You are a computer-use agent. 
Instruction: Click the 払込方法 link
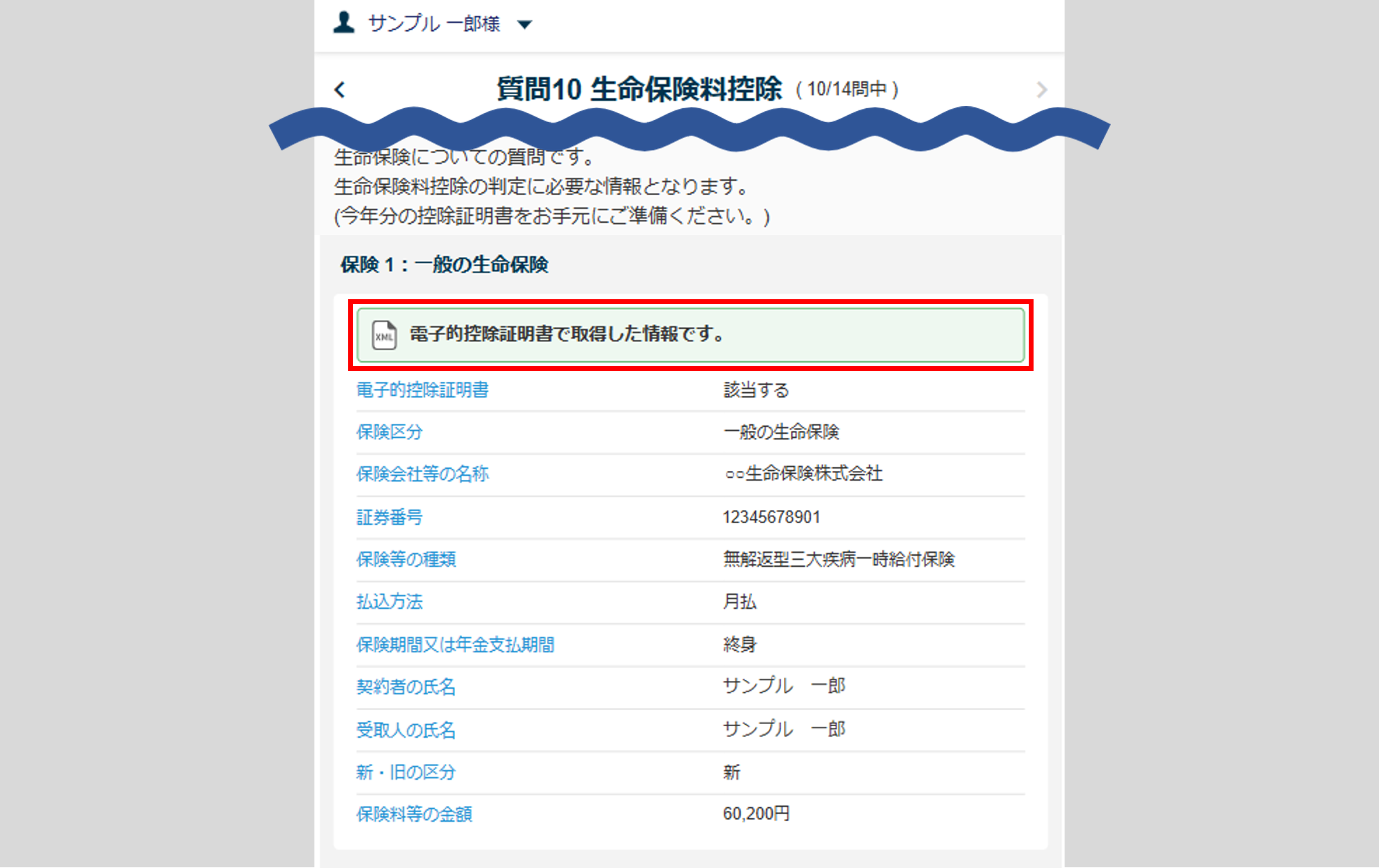tap(389, 602)
